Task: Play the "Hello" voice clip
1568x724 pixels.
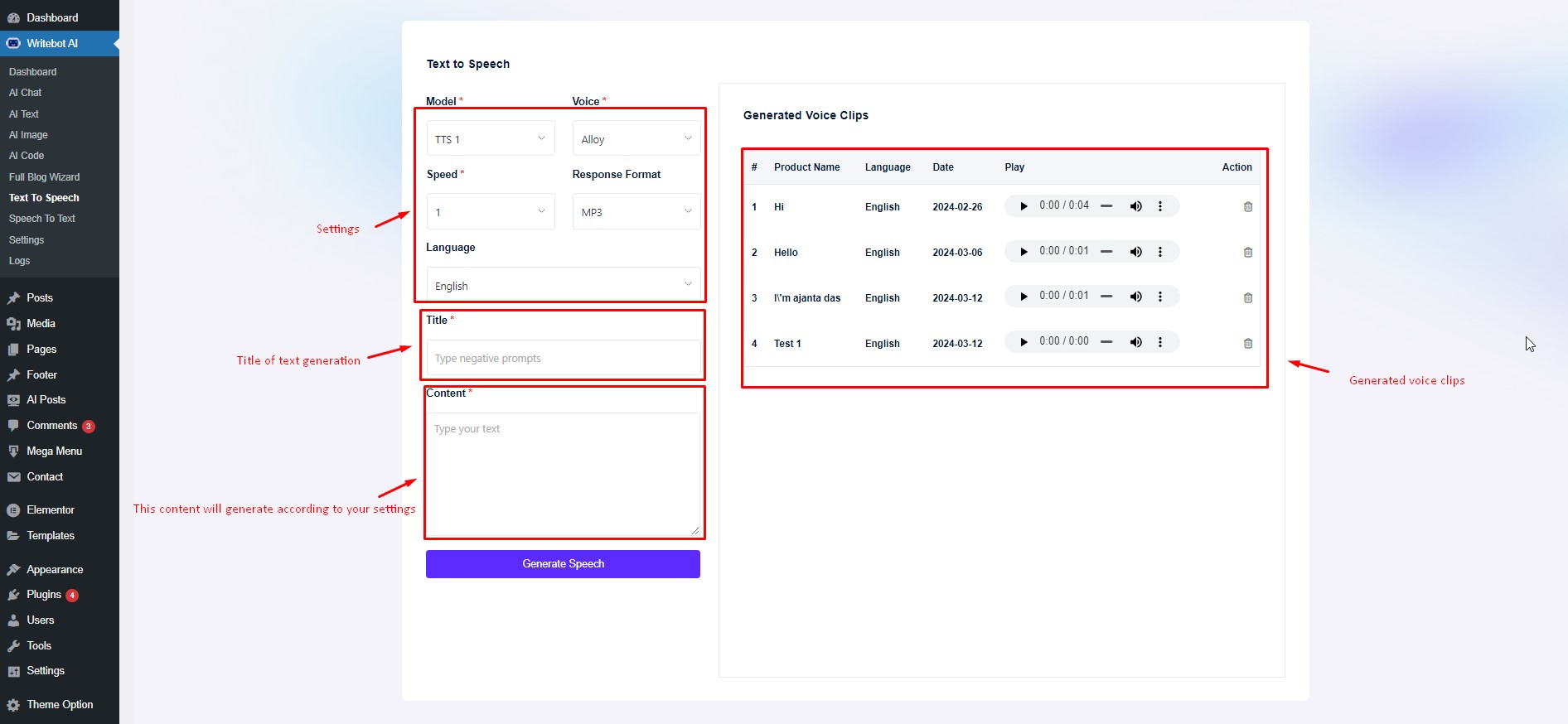Action: 1024,252
